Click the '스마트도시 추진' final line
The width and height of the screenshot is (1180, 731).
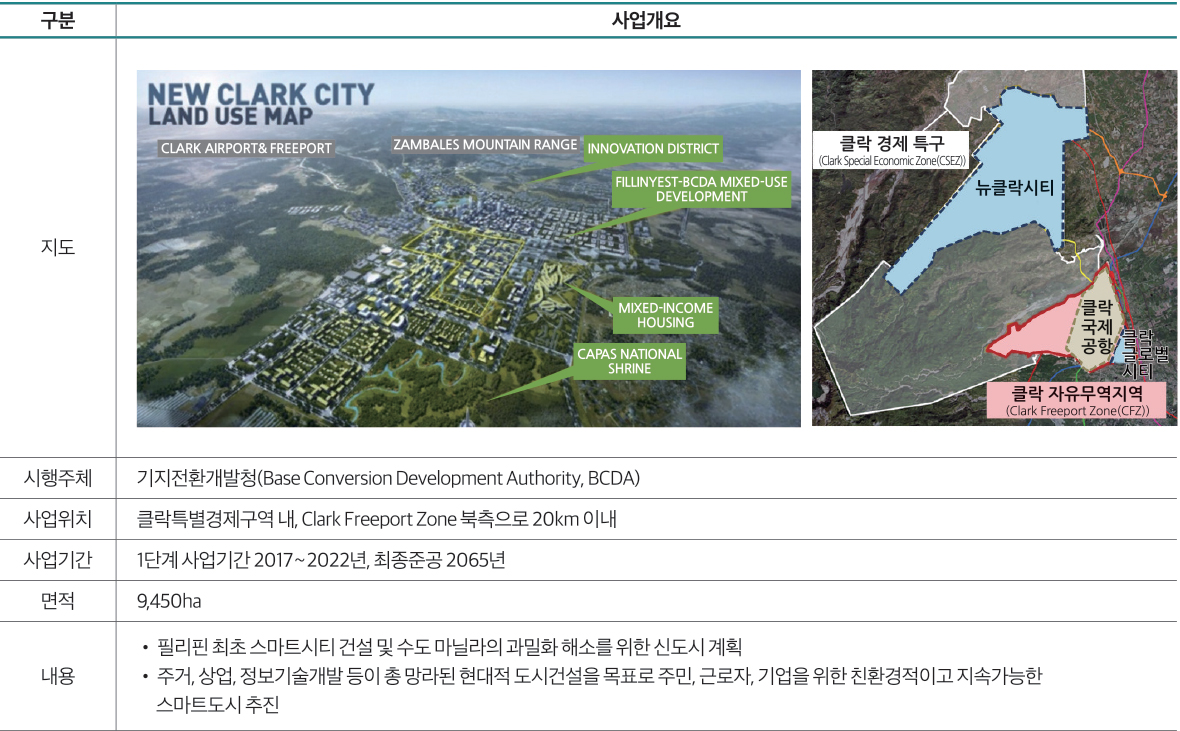pyautogui.click(x=217, y=705)
